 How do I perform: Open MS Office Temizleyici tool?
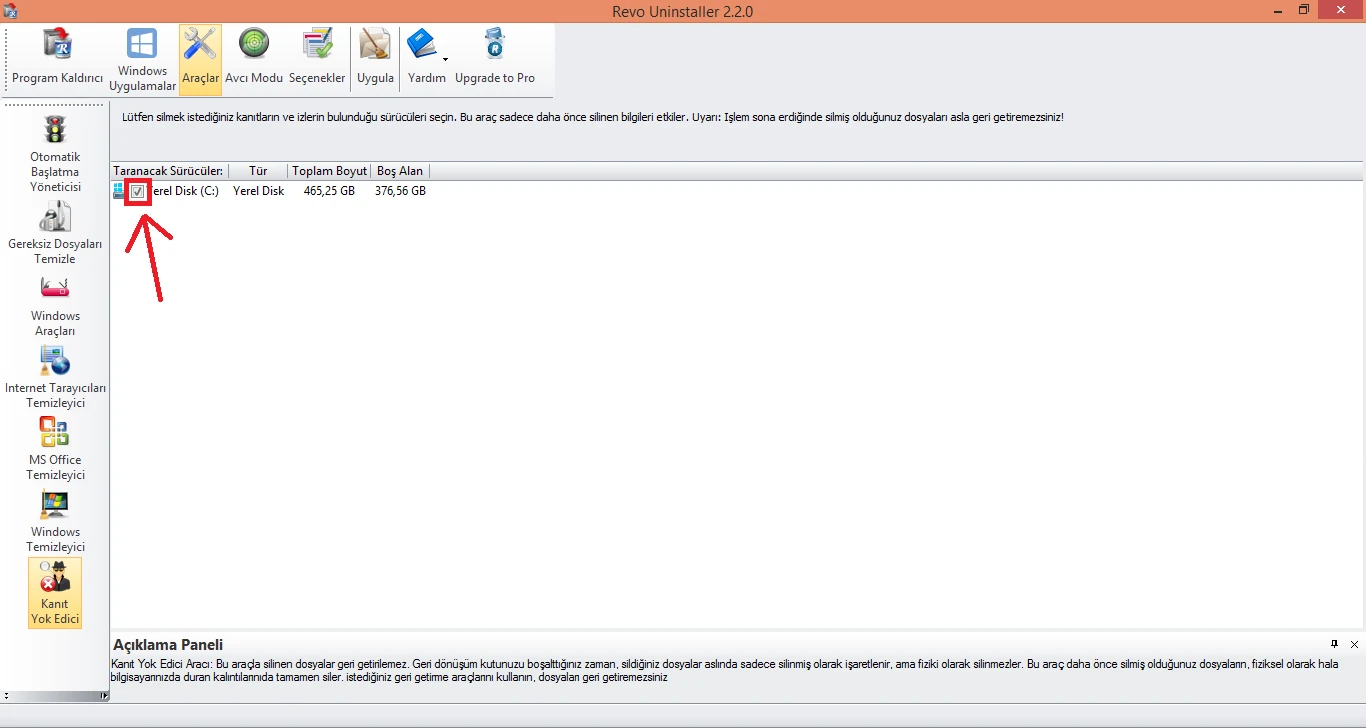coord(55,449)
